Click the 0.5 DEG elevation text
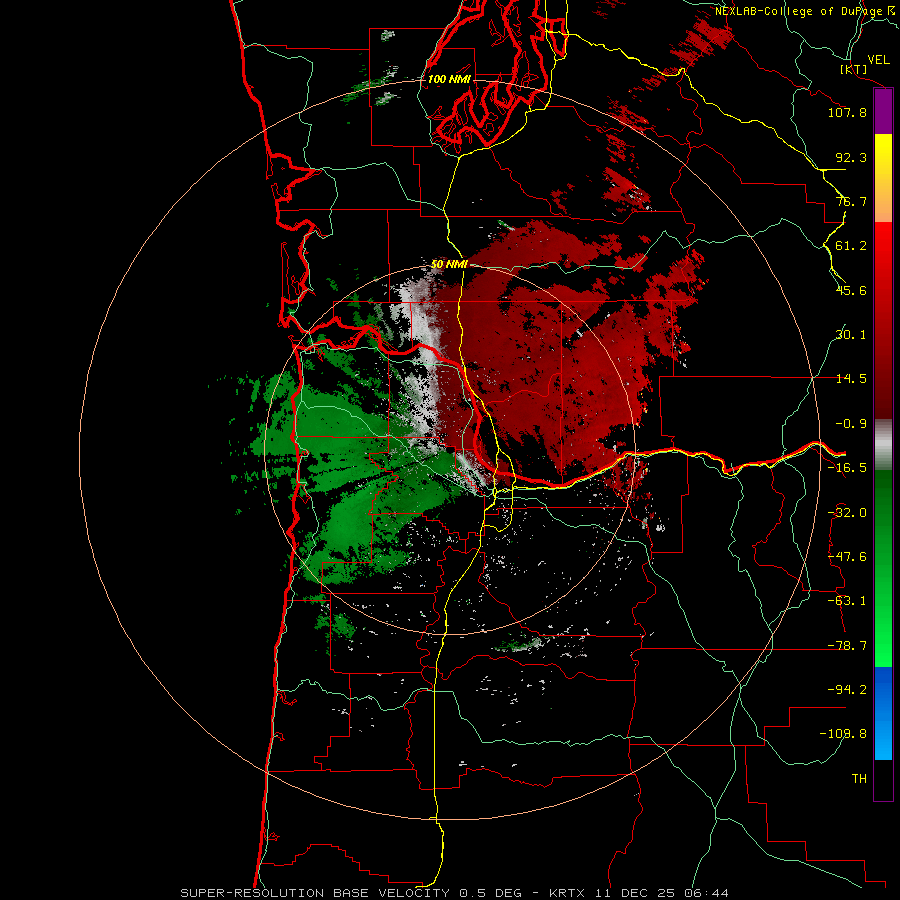 [x=490, y=893]
